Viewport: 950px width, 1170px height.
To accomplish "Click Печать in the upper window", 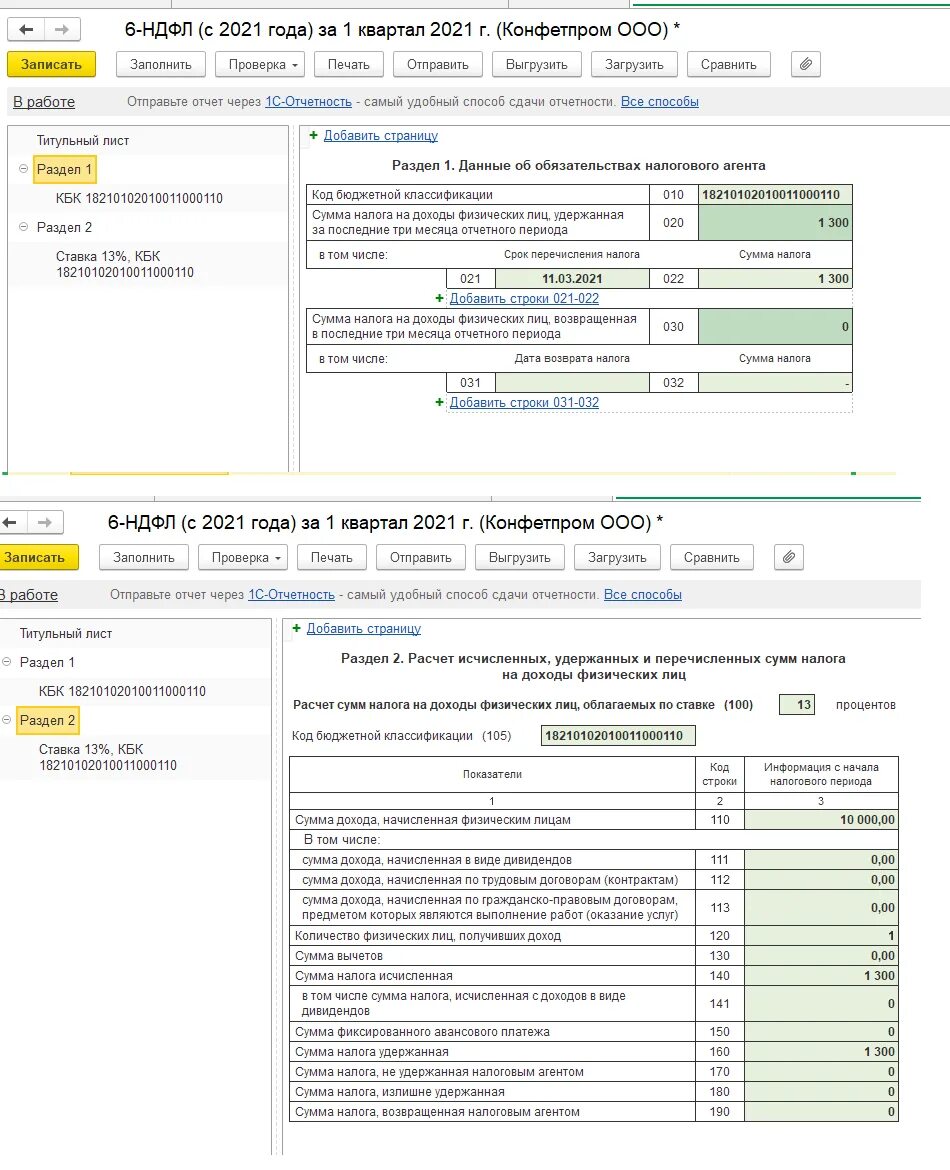I will coord(349,64).
